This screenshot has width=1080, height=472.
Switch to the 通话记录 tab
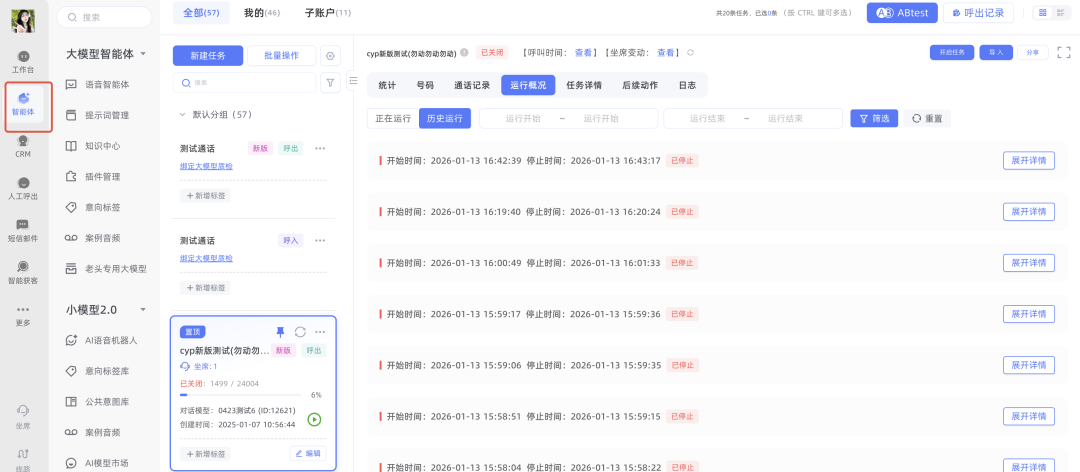(x=472, y=85)
